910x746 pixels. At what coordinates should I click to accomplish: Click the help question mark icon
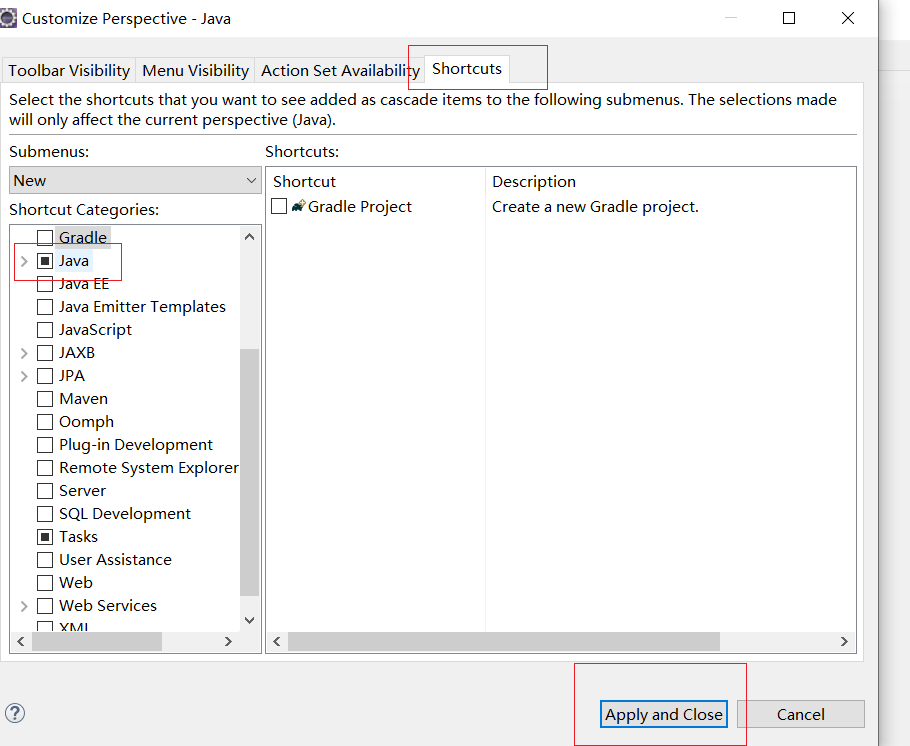15,713
